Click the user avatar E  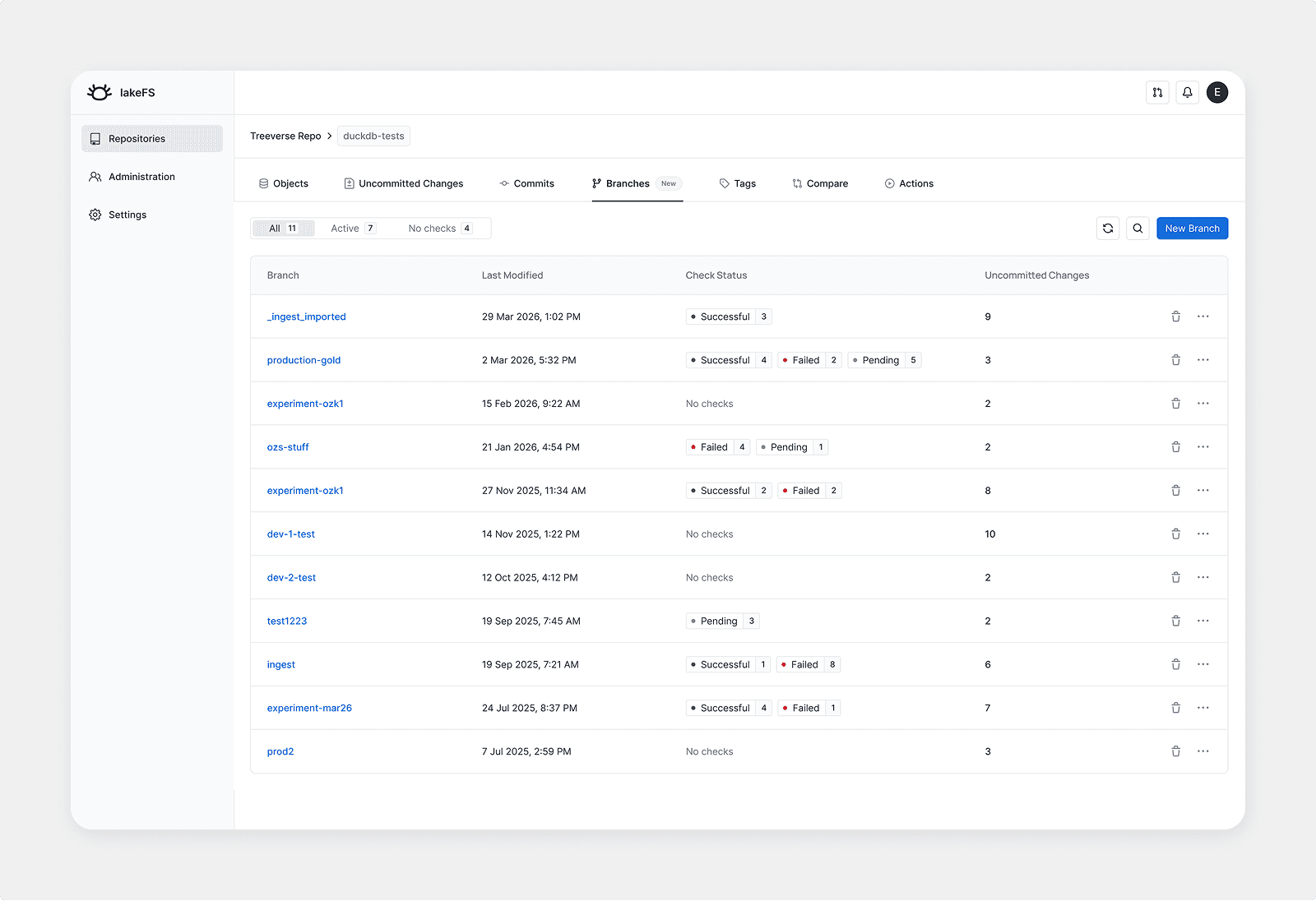click(1217, 92)
